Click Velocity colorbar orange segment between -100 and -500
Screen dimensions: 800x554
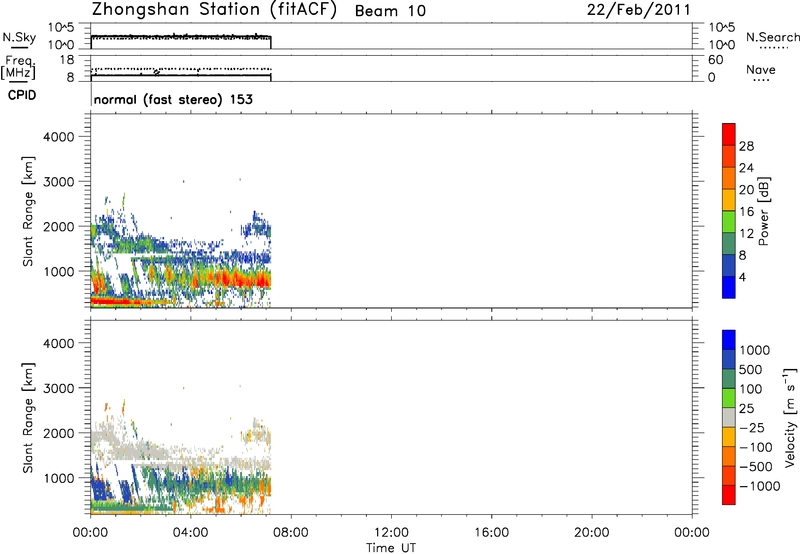729,456
